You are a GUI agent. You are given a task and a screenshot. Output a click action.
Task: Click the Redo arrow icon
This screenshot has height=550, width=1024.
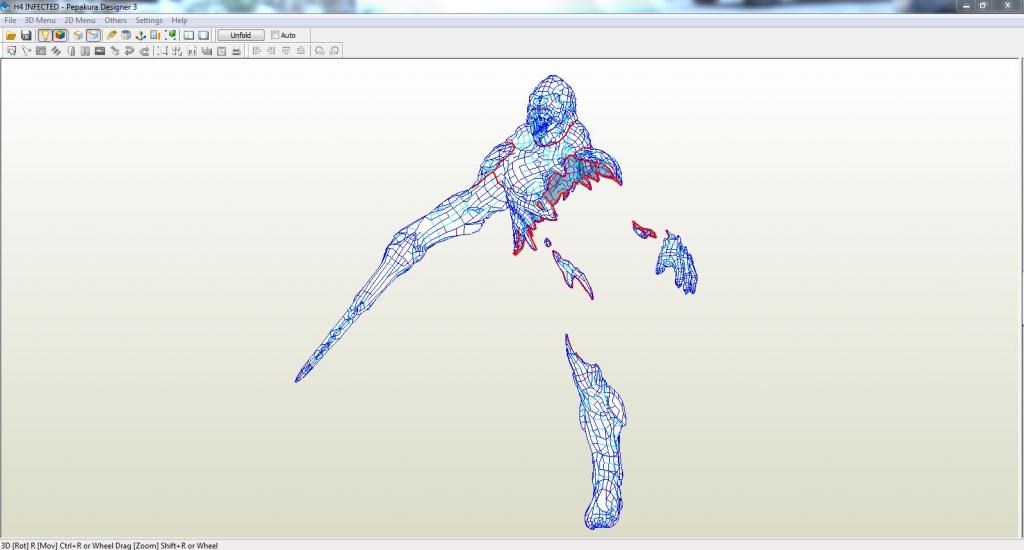click(144, 51)
